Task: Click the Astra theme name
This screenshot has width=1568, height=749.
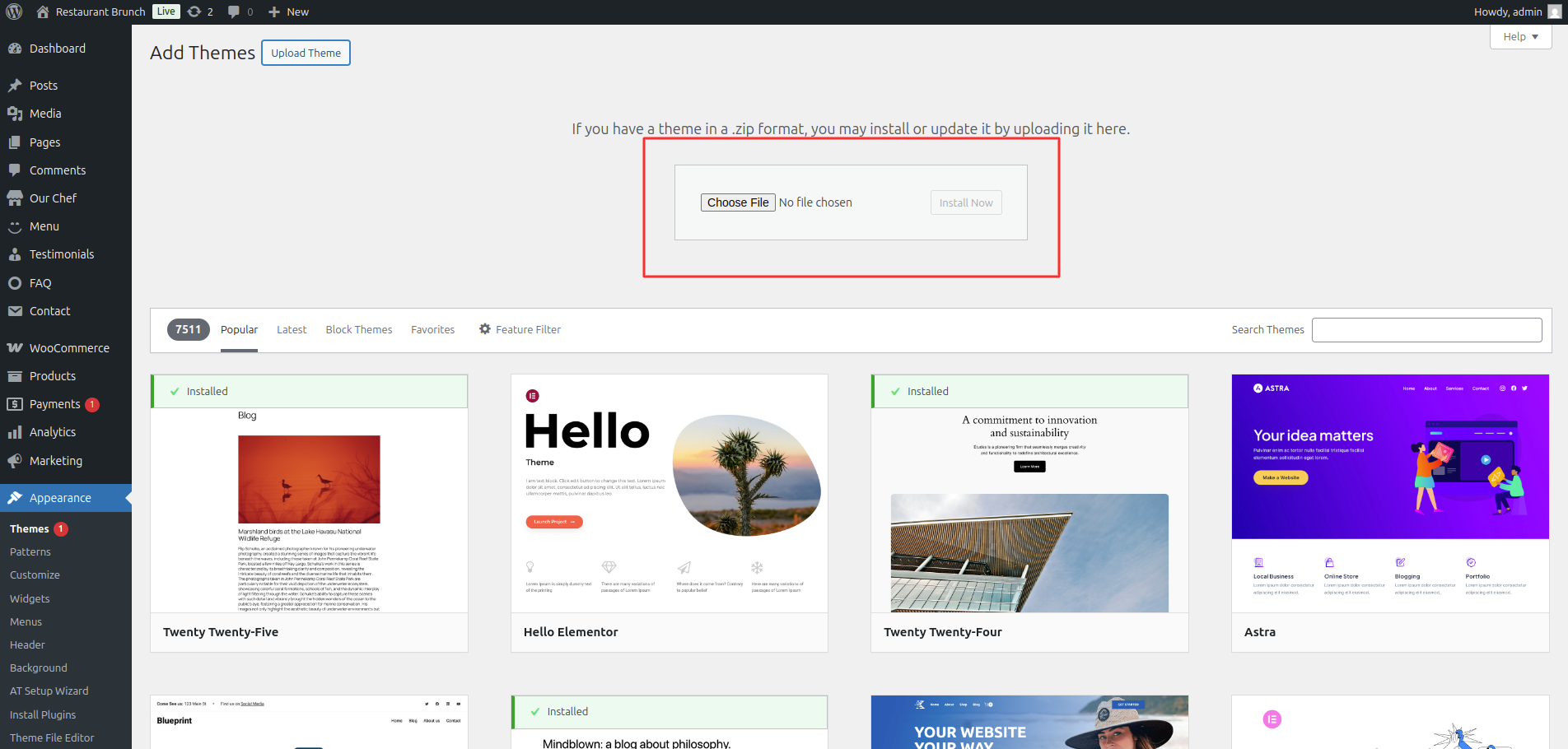Action: point(1260,632)
